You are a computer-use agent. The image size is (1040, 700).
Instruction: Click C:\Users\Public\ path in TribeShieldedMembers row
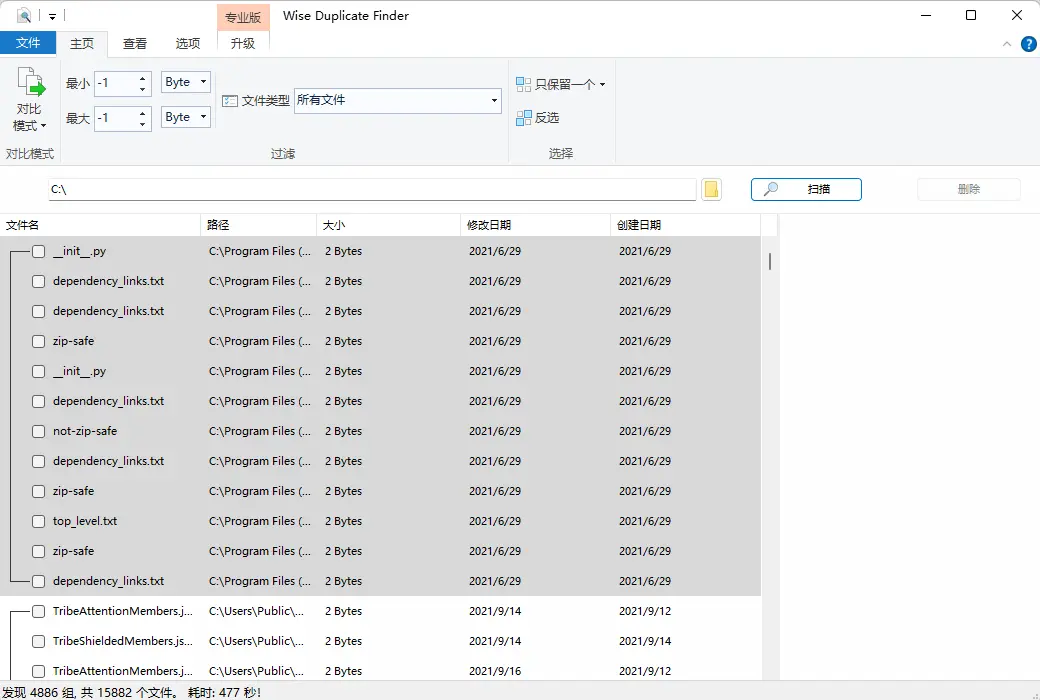[256, 641]
